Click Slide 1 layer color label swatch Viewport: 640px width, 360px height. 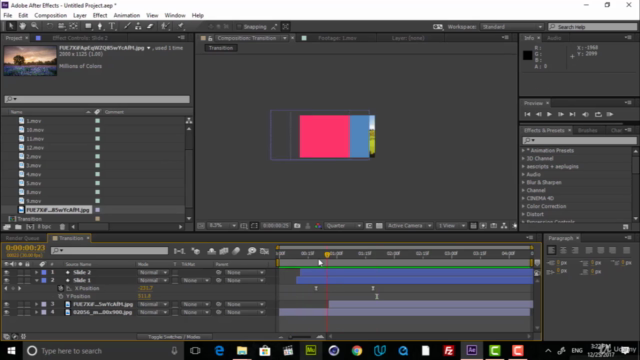point(44,280)
